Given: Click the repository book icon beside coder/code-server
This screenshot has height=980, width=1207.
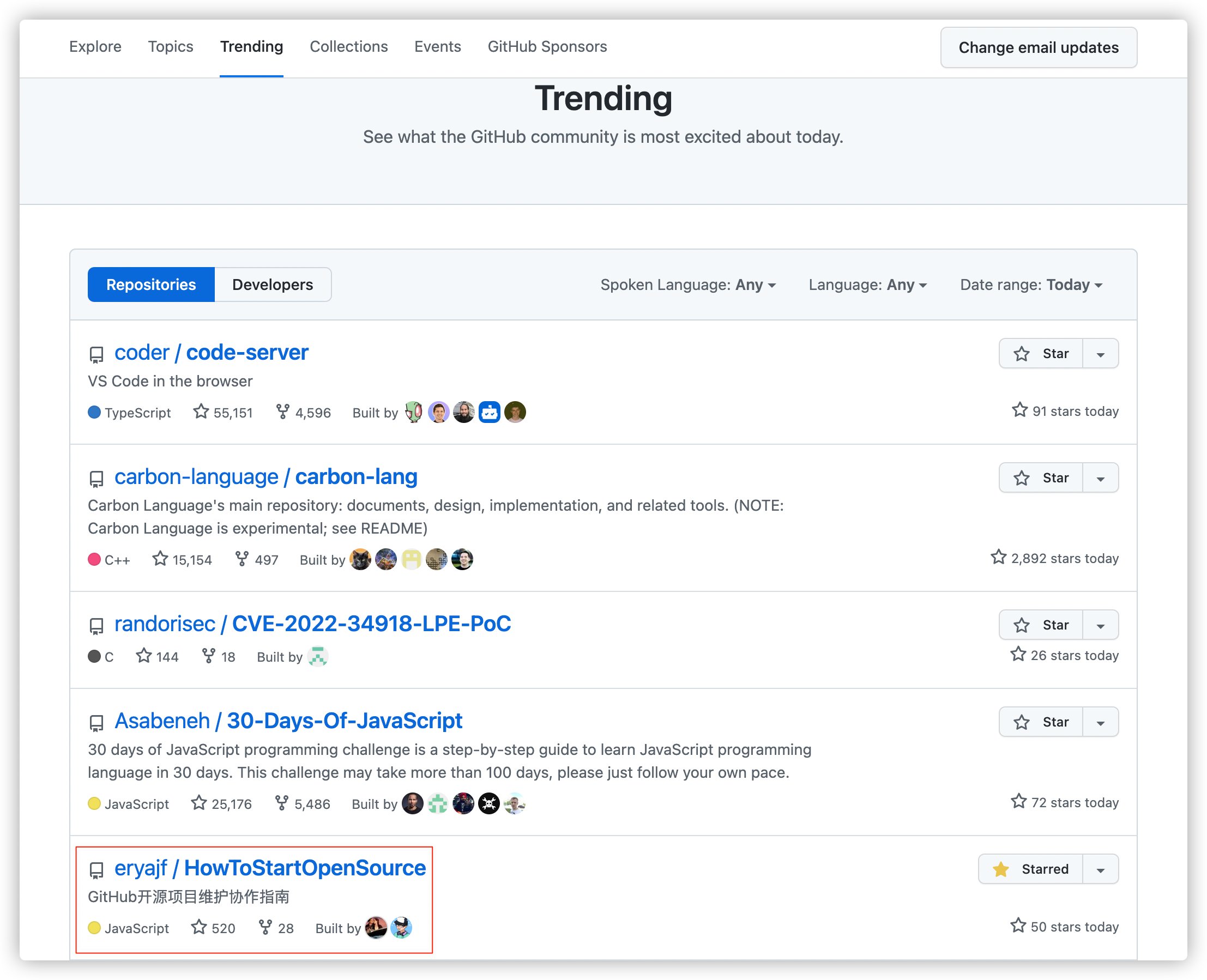Looking at the screenshot, I should 96,354.
